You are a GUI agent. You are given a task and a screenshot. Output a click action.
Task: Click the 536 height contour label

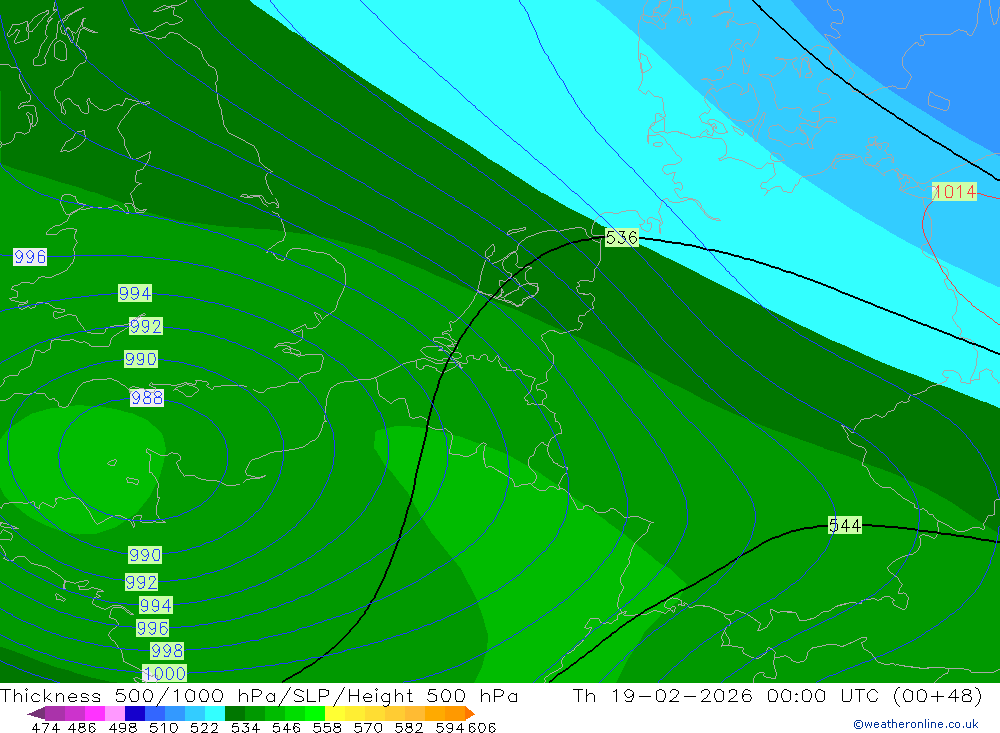(x=621, y=238)
